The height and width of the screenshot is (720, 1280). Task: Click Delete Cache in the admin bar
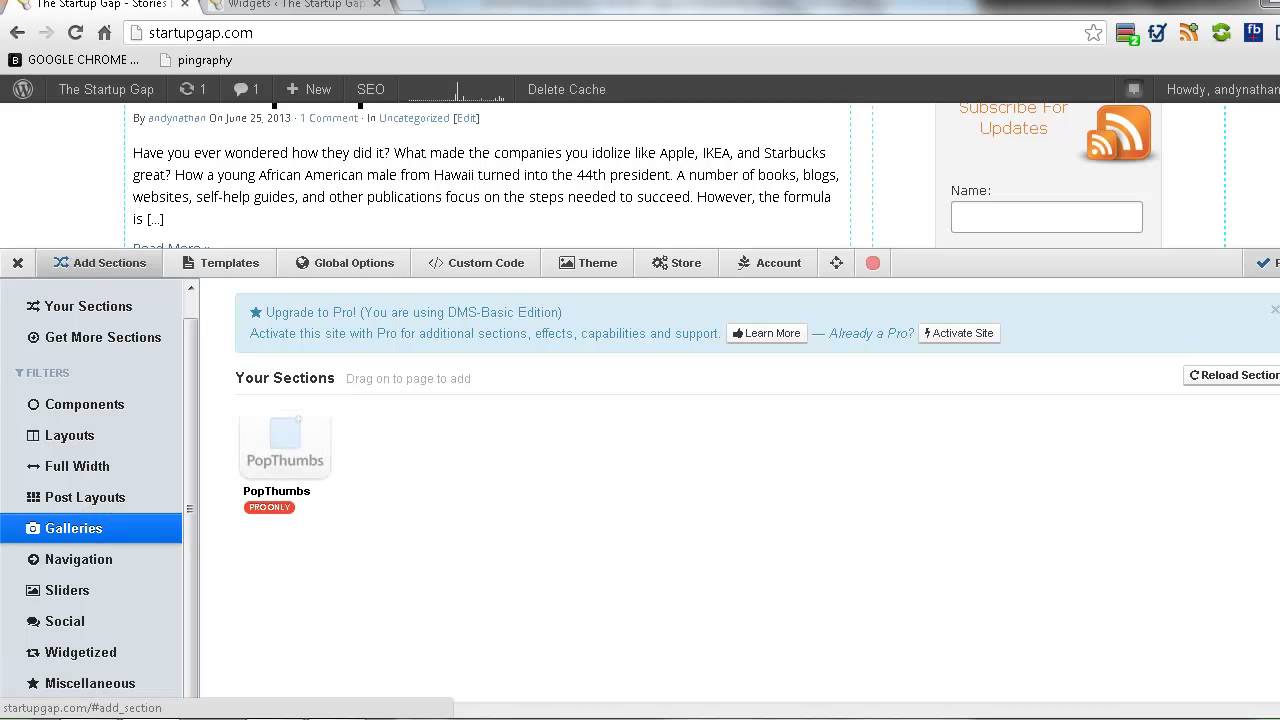[x=567, y=89]
